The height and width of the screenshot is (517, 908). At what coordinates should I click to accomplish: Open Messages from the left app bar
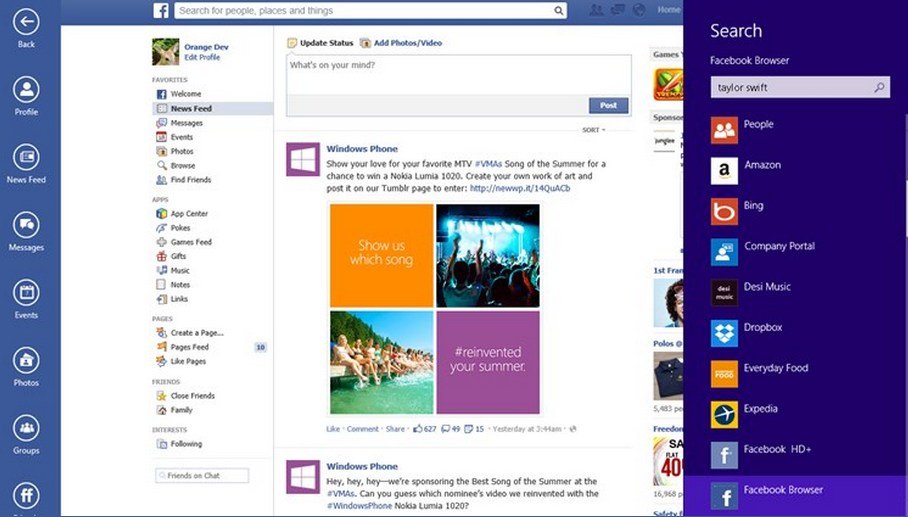pyautogui.click(x=26, y=225)
